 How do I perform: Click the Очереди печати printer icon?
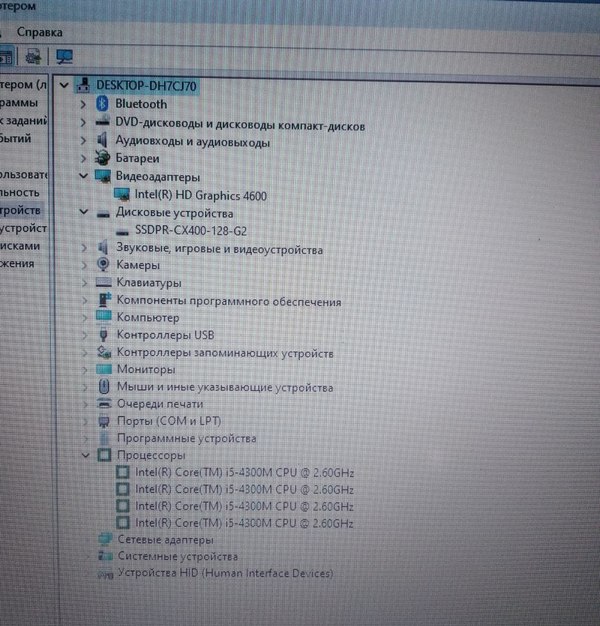tap(104, 404)
